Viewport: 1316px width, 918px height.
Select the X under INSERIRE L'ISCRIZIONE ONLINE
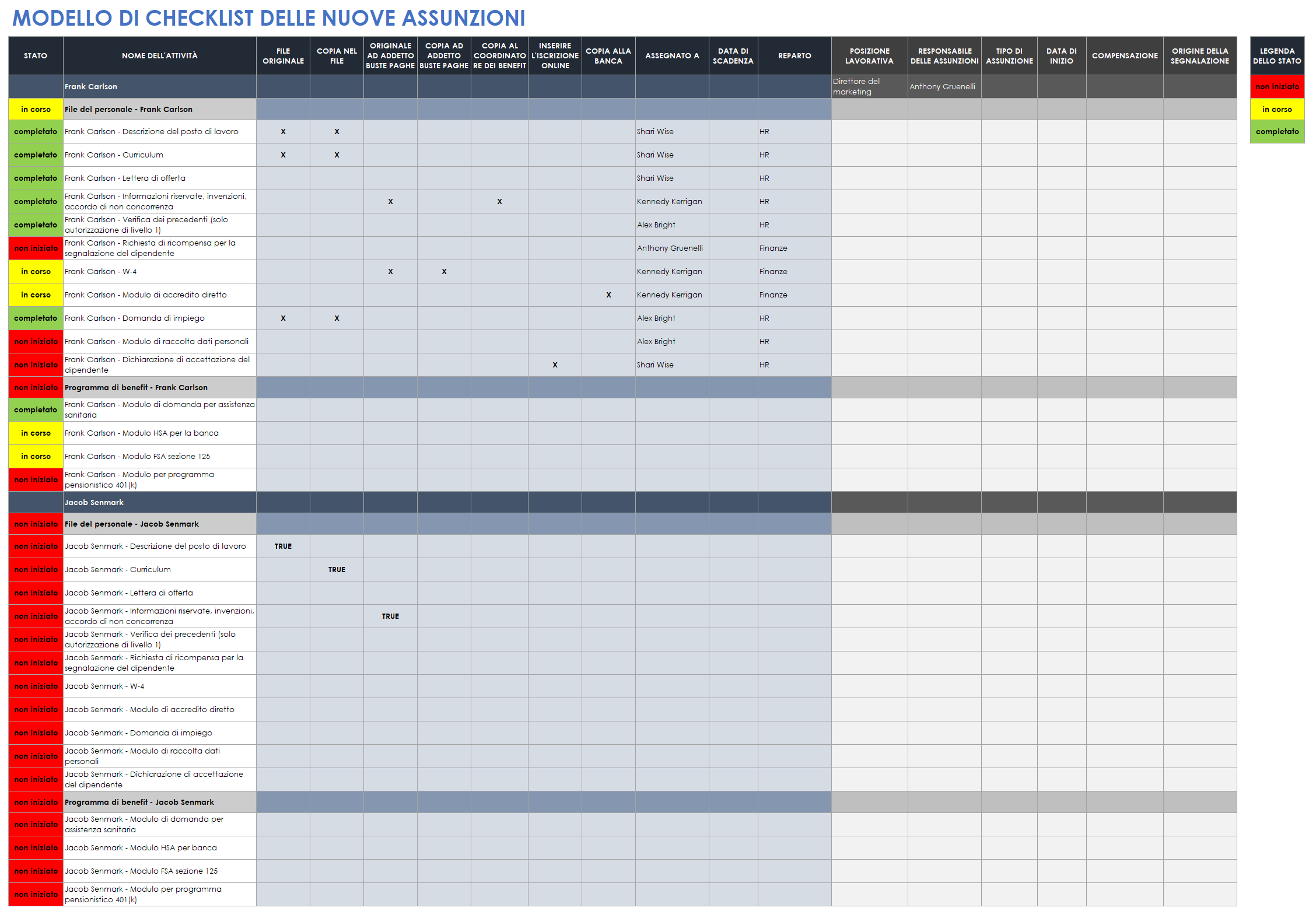(x=555, y=365)
